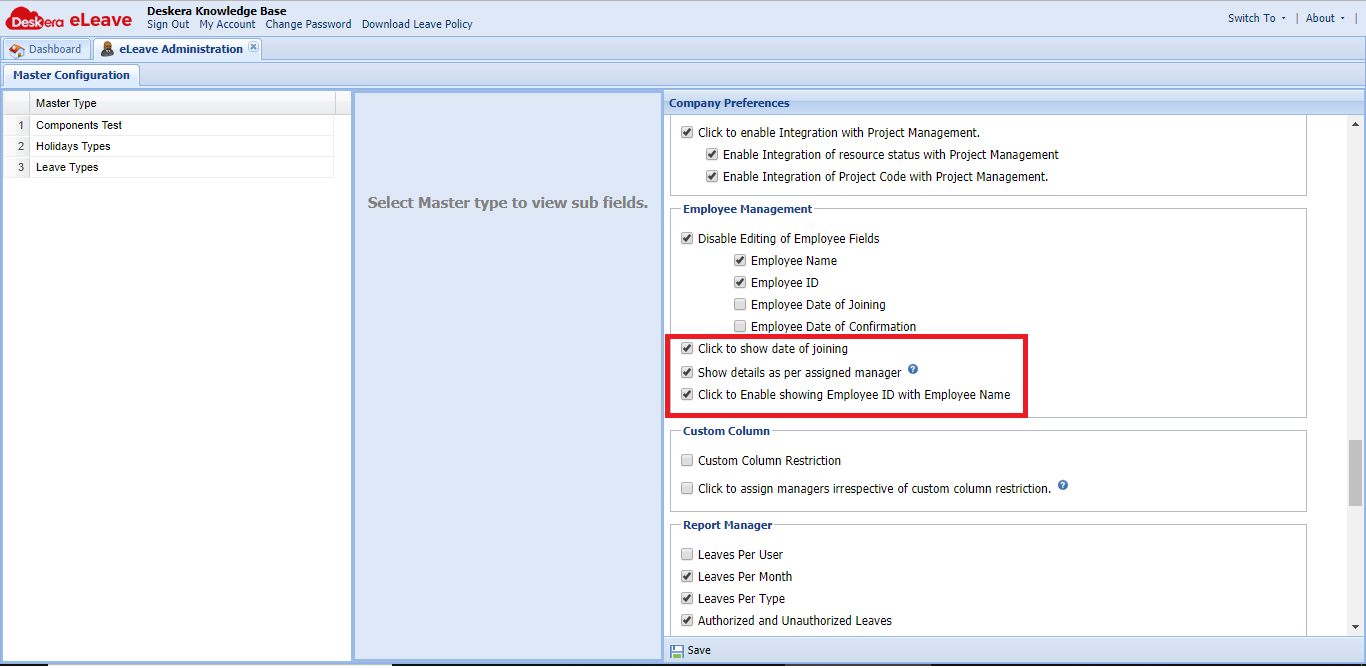Uncheck the Leaves Per Month checkbox

(x=687, y=576)
